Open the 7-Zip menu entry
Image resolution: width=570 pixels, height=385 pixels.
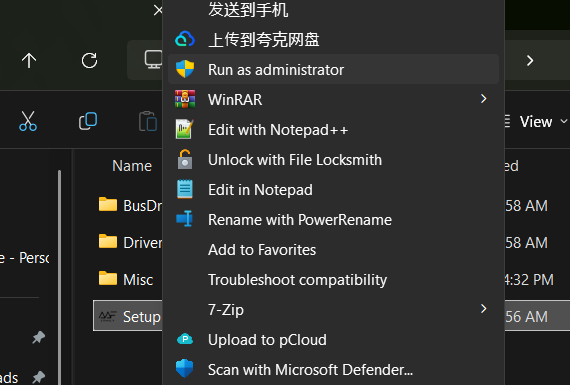333,309
